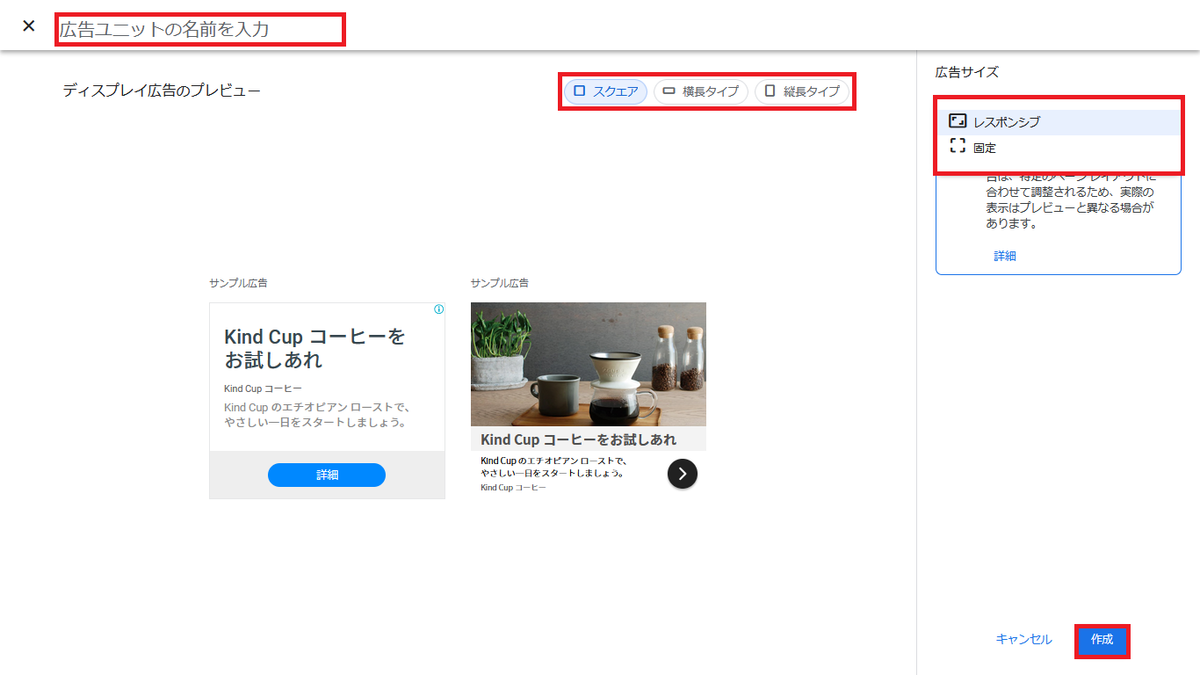Image resolution: width=1200 pixels, height=675 pixels.
Task: Open the 詳細 link in size panel
Action: pos(1005,256)
